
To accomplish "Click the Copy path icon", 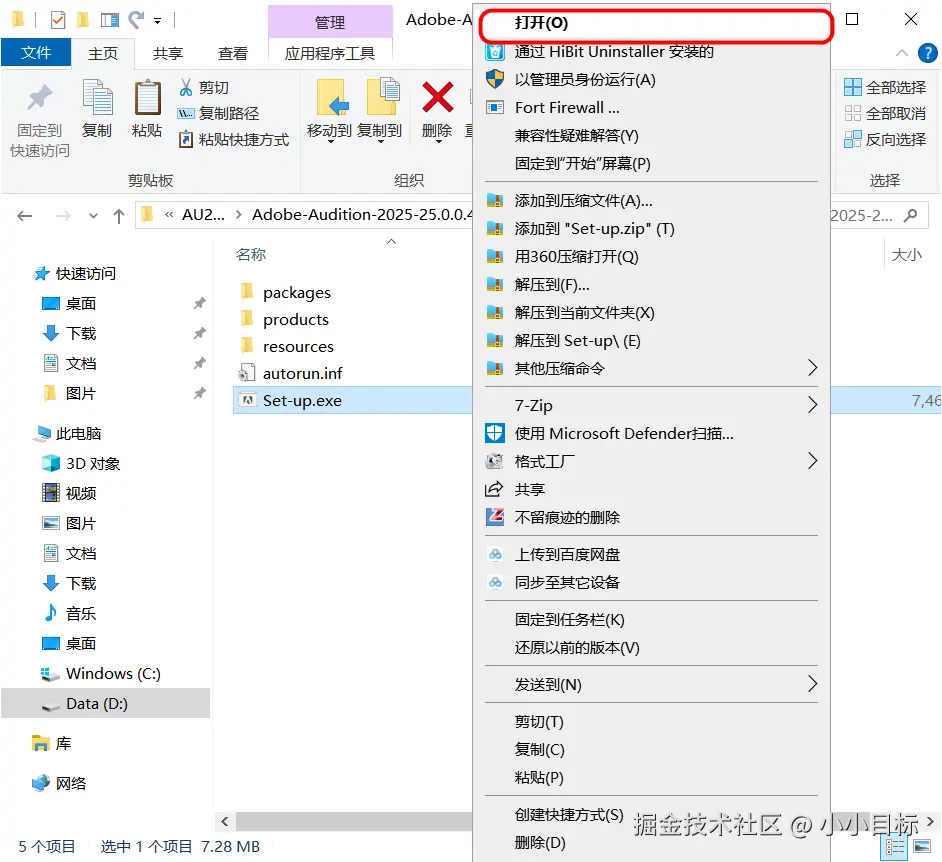I will point(186,114).
